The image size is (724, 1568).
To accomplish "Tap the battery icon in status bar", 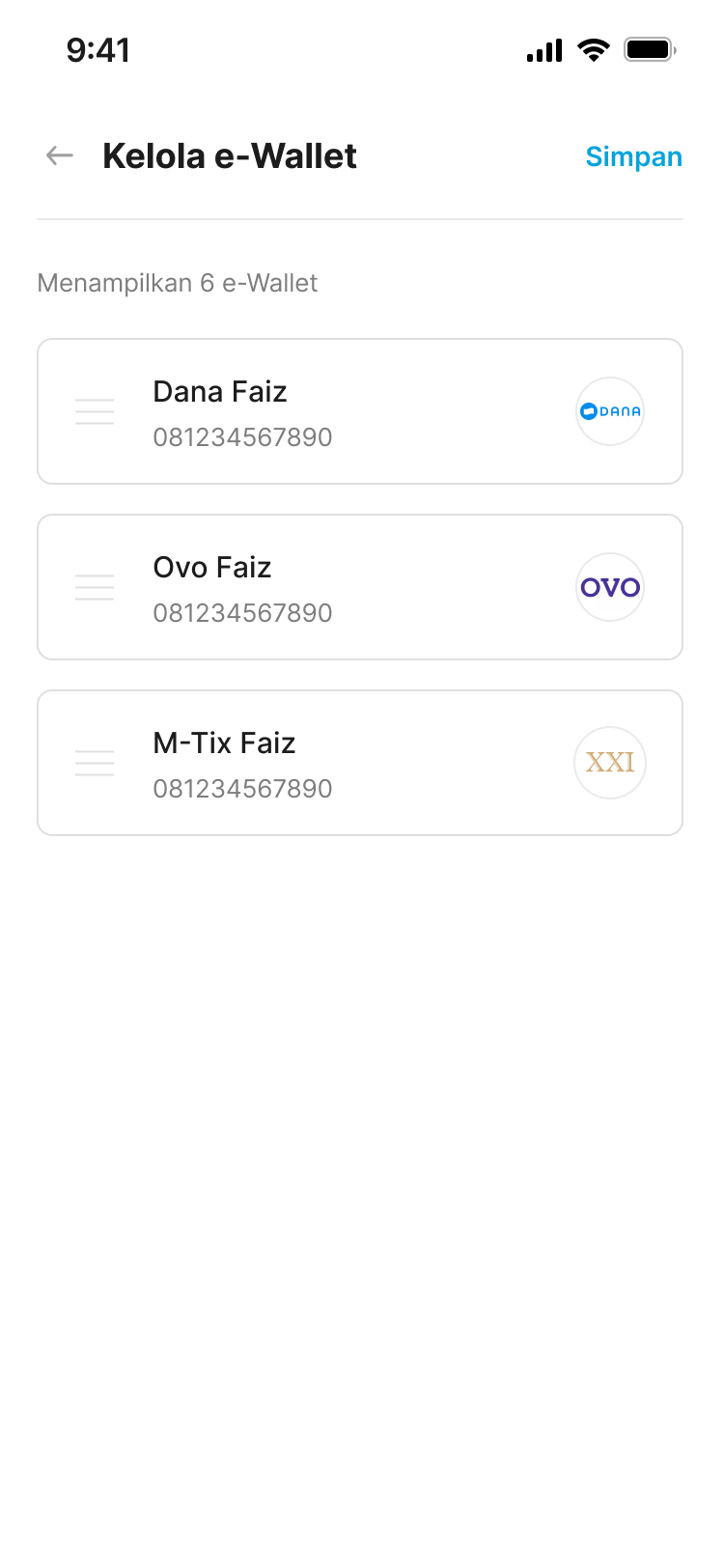I will tap(649, 49).
